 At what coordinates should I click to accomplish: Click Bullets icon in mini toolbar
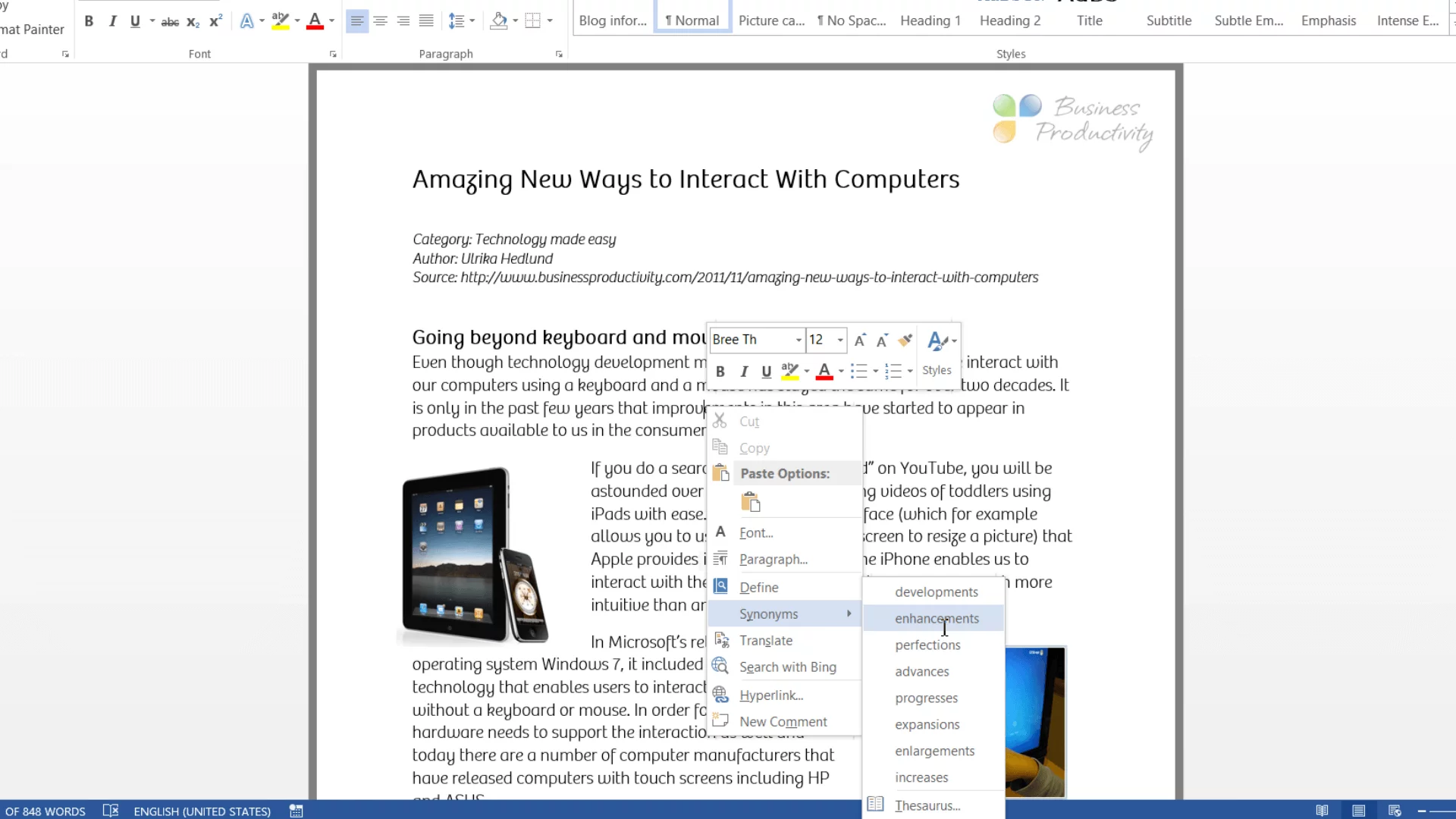[858, 371]
